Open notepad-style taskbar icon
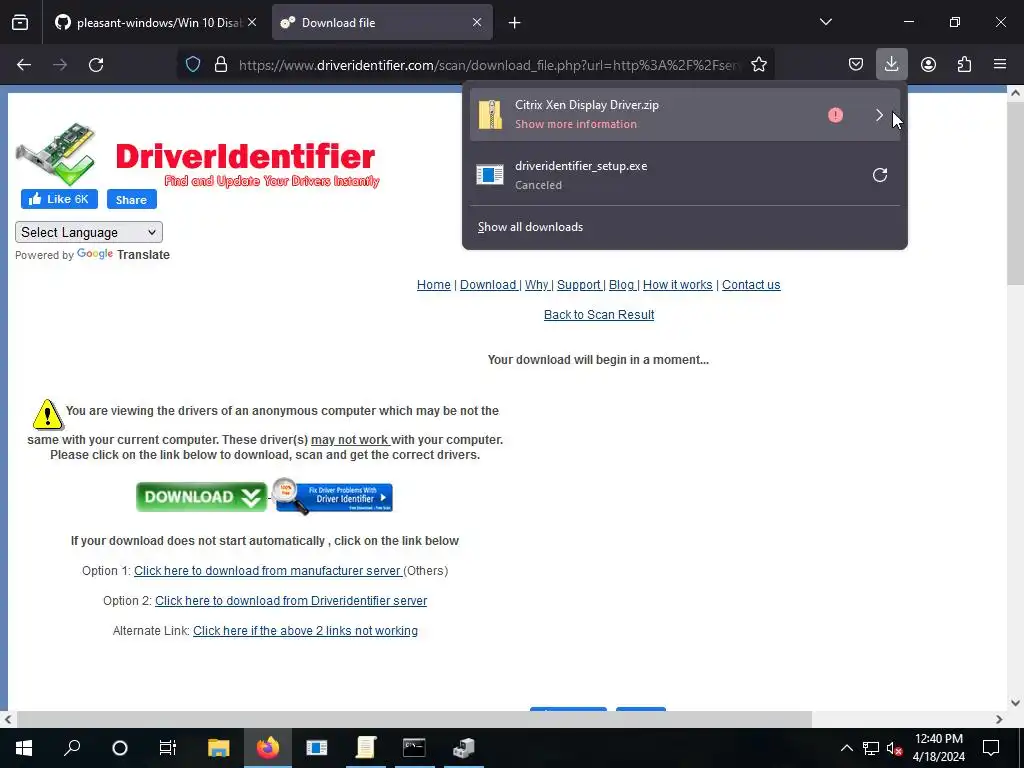Viewport: 1024px width, 768px height. tap(366, 748)
